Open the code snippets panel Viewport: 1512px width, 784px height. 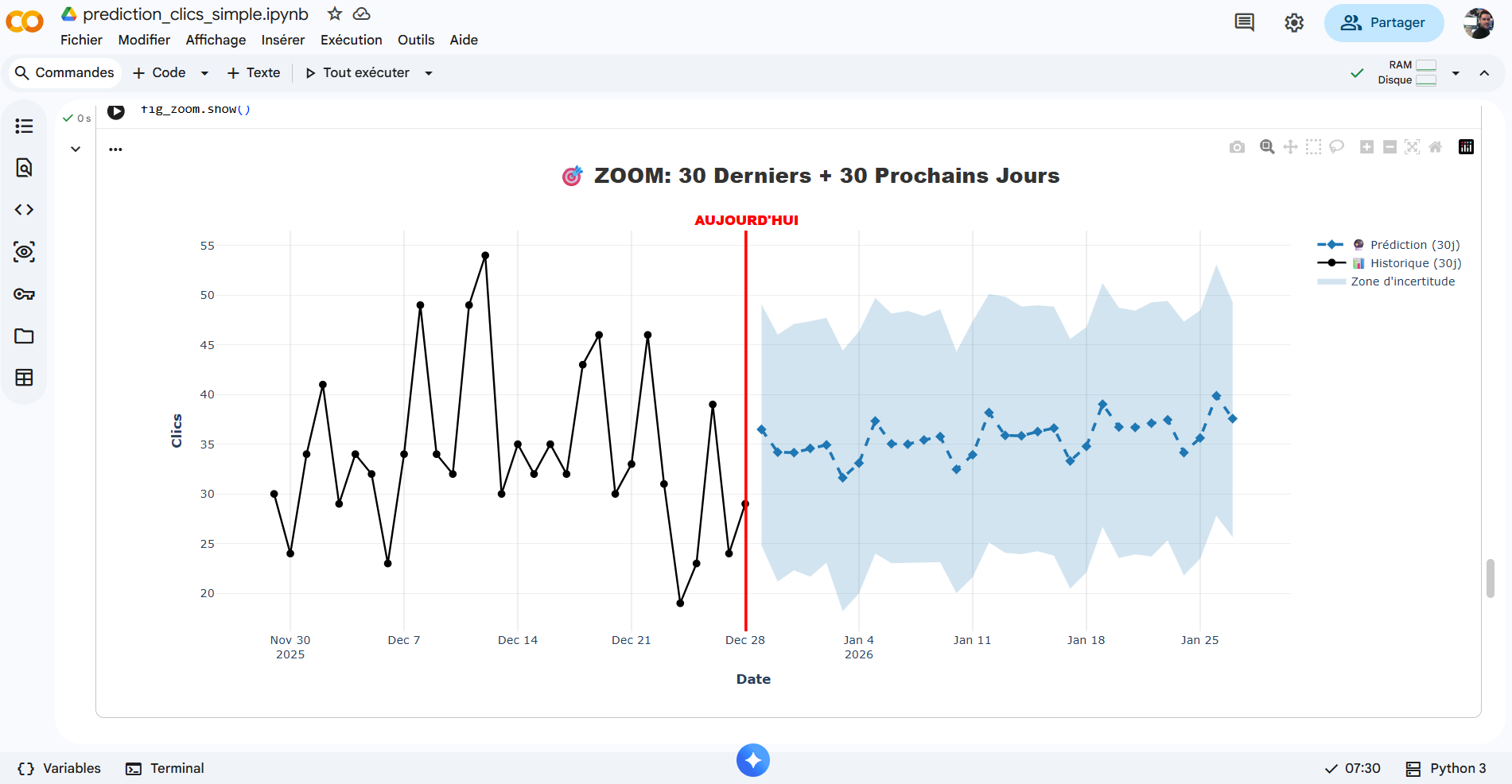[x=24, y=210]
